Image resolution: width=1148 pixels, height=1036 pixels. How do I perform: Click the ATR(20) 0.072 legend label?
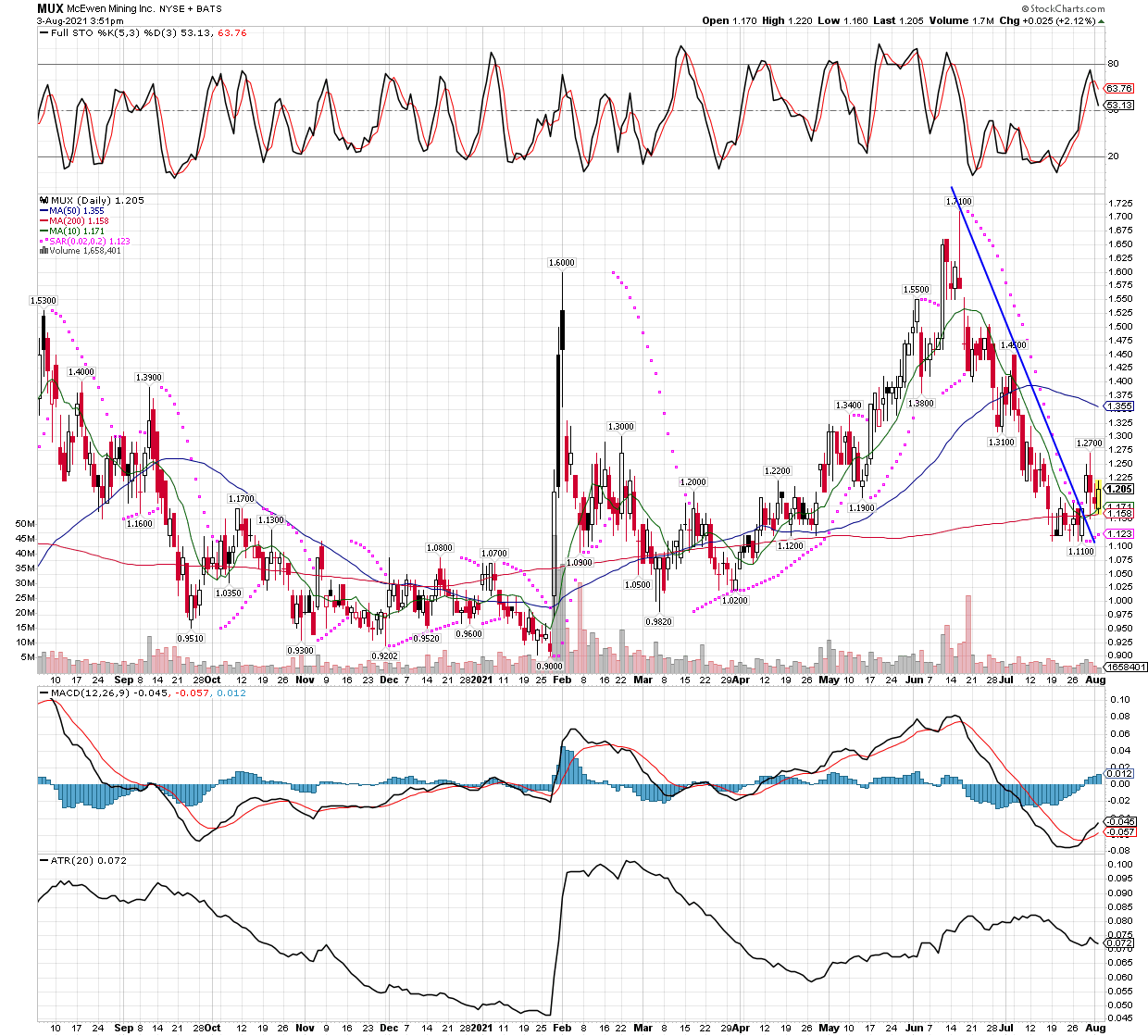(83, 860)
